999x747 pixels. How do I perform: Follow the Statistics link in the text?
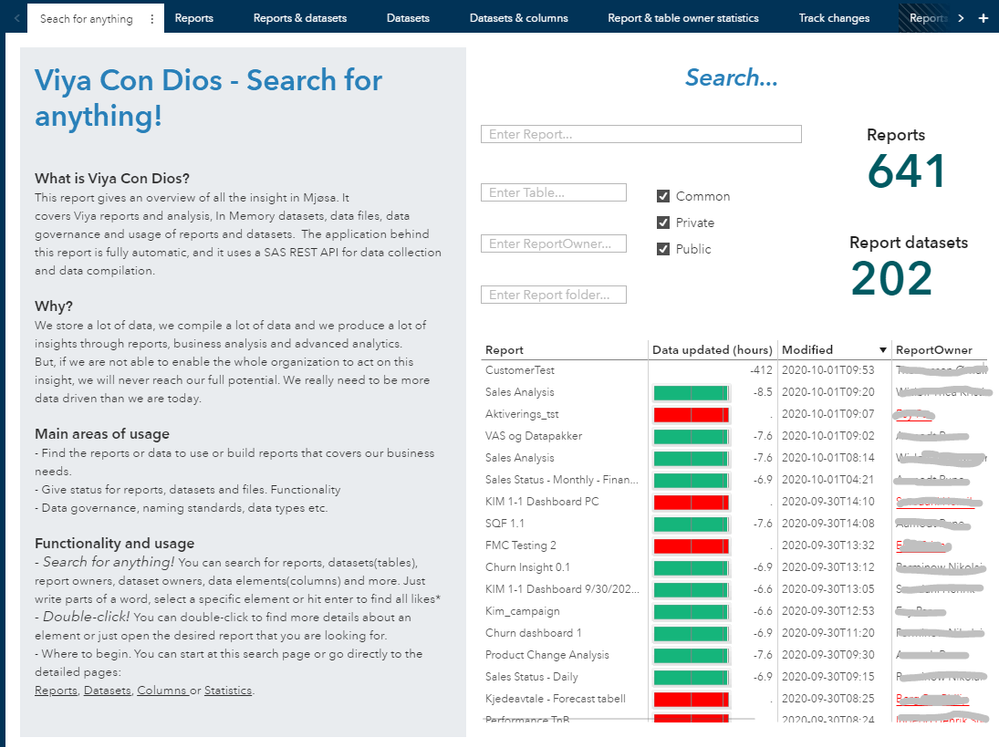click(228, 690)
